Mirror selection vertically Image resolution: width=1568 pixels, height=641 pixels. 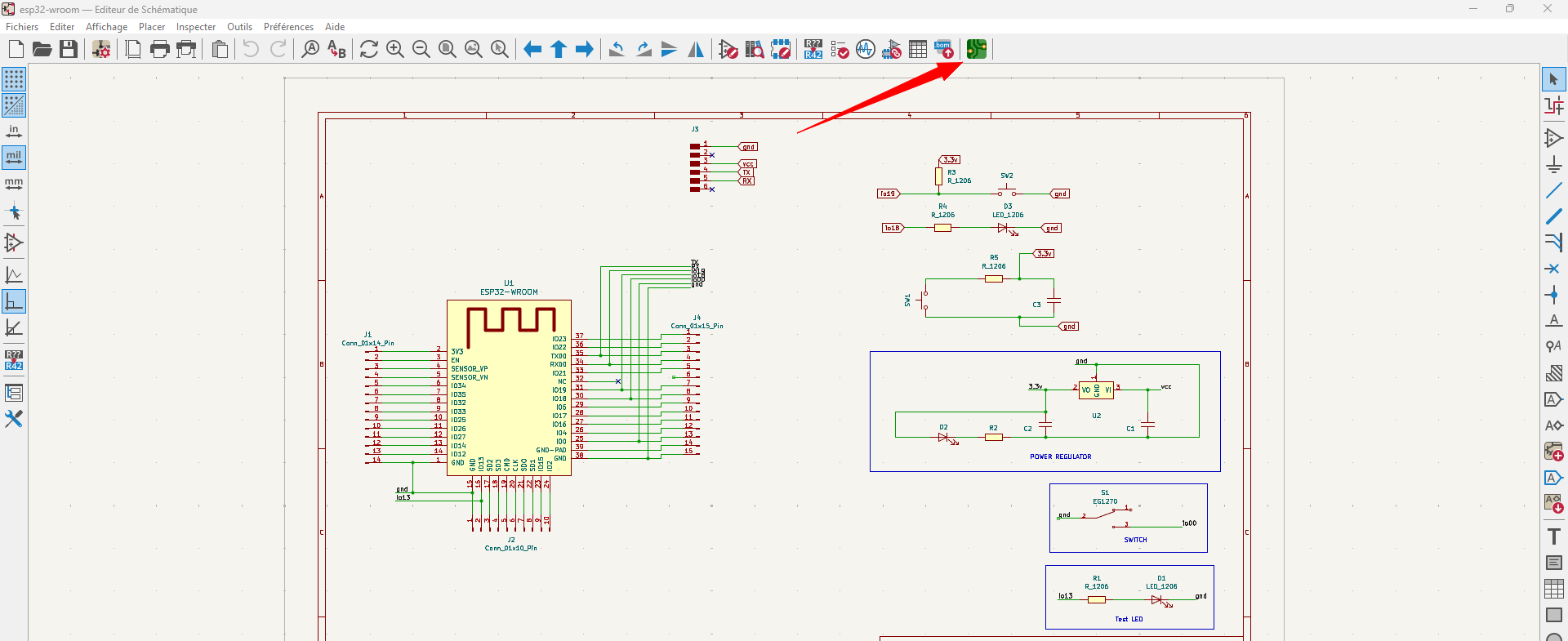(670, 50)
